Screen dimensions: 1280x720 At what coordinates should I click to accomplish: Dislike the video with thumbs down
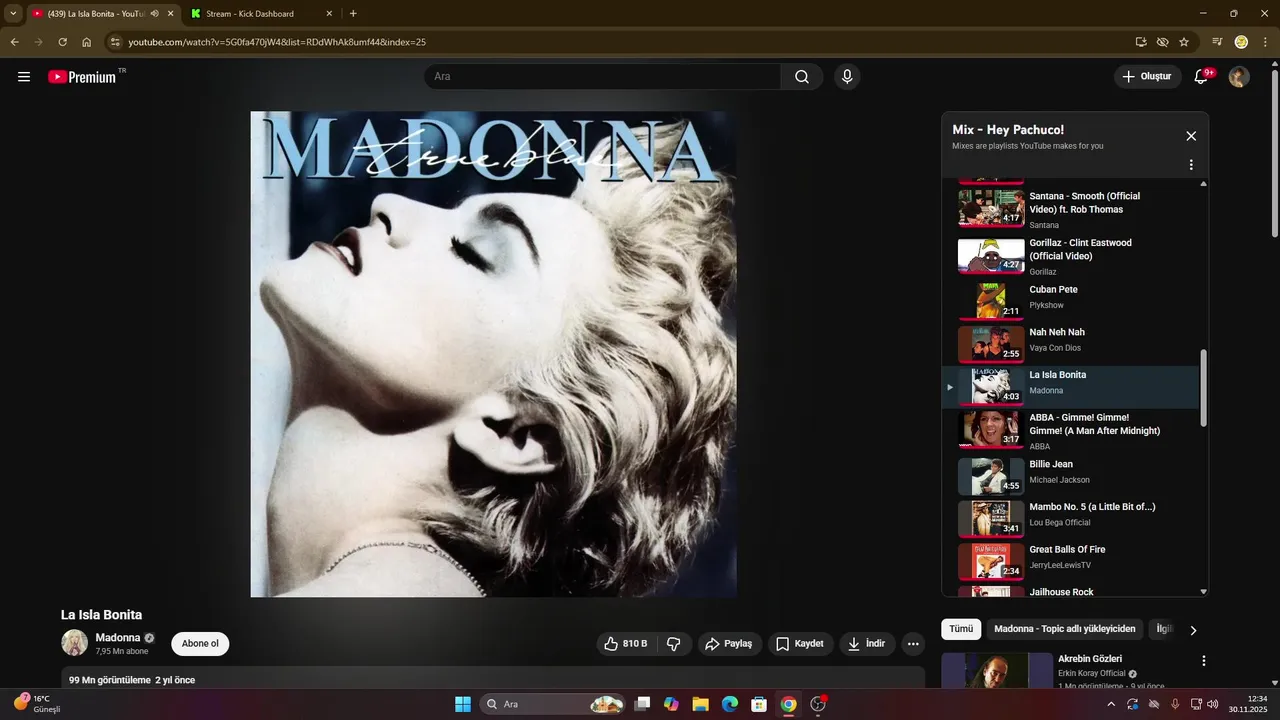point(673,644)
